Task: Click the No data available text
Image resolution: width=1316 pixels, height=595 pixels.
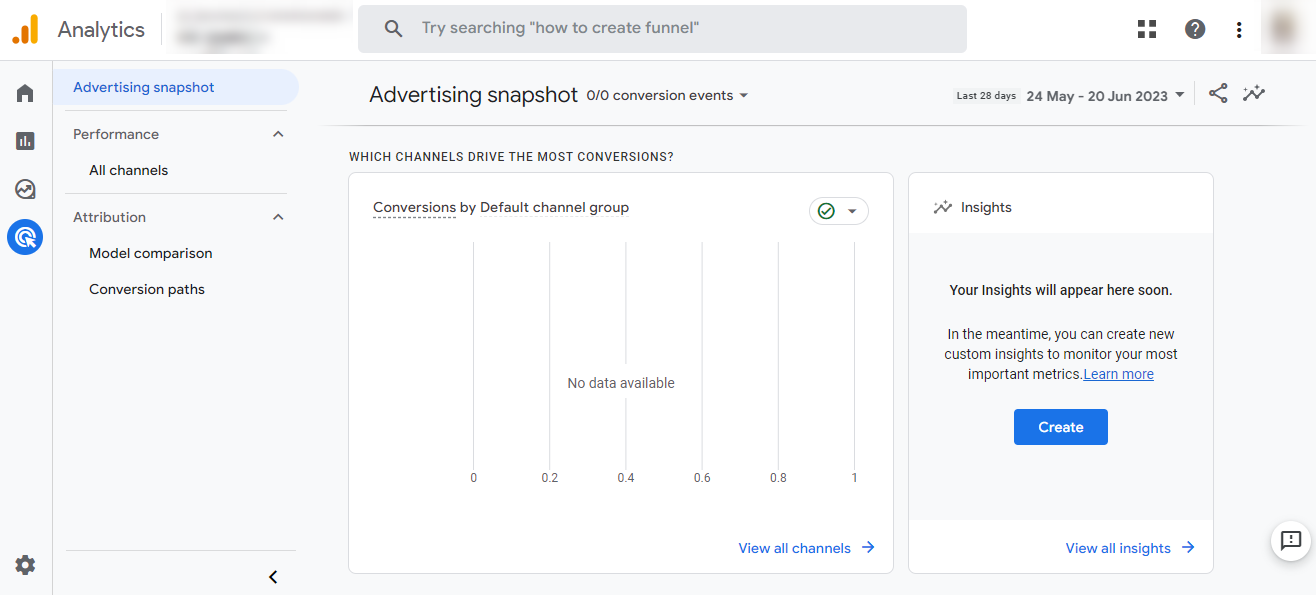Action: point(621,383)
